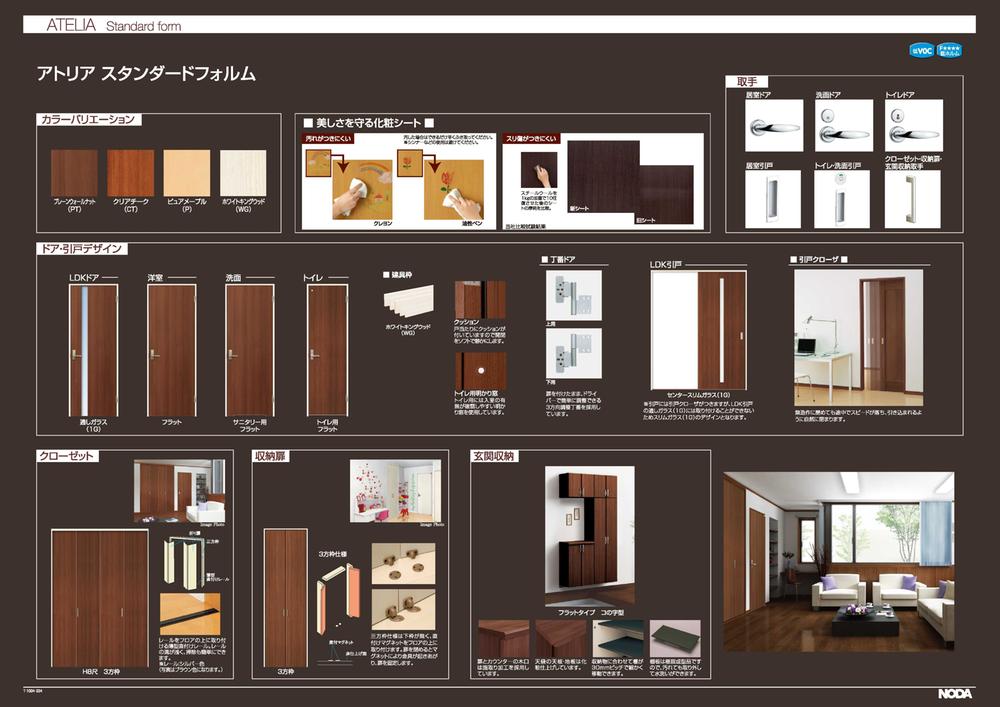Viewport: 1000px width, 707px height.
Task: Click the living room interior photo
Action: [x=838, y=562]
